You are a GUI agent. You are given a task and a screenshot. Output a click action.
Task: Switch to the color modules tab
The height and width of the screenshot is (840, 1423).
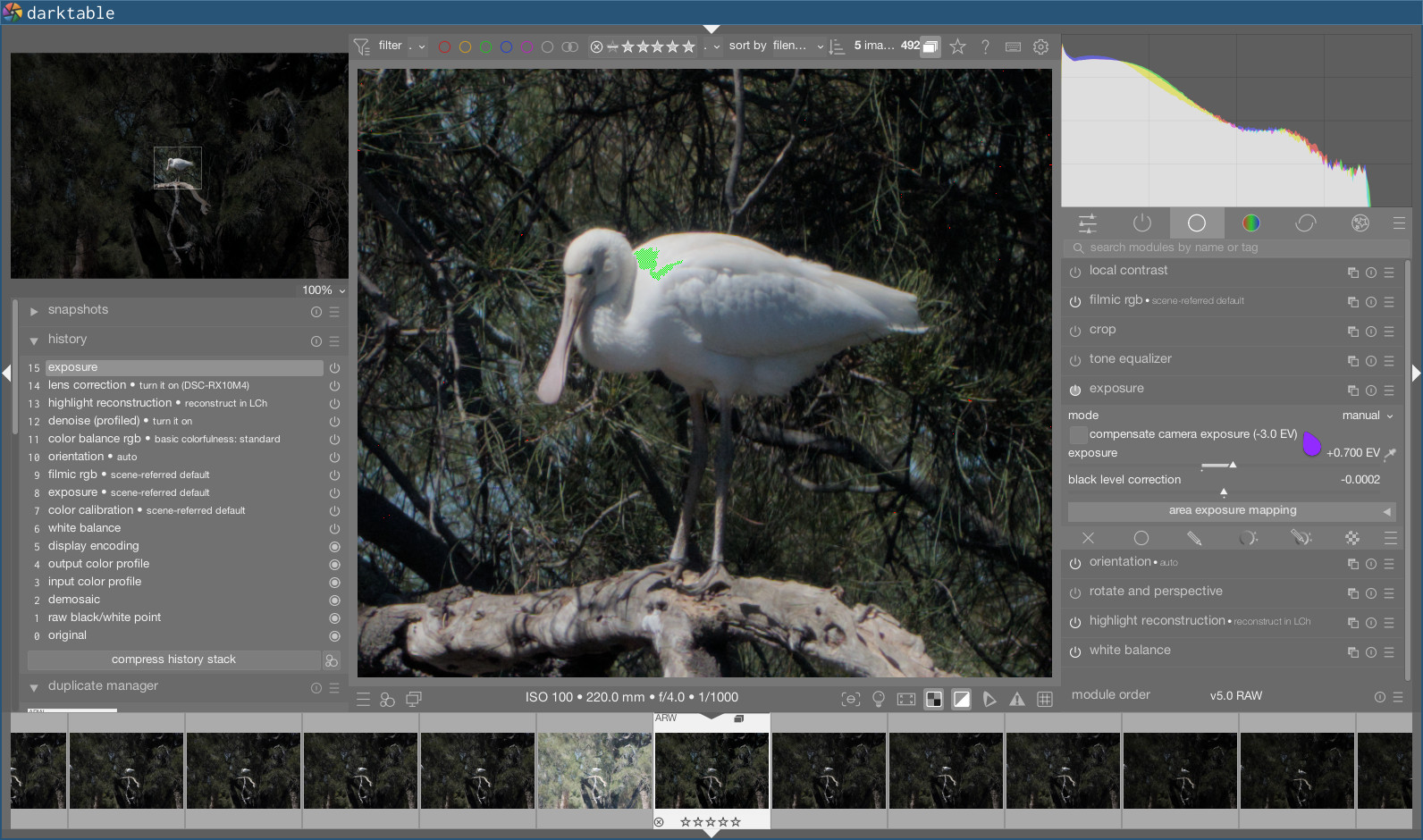(1251, 223)
